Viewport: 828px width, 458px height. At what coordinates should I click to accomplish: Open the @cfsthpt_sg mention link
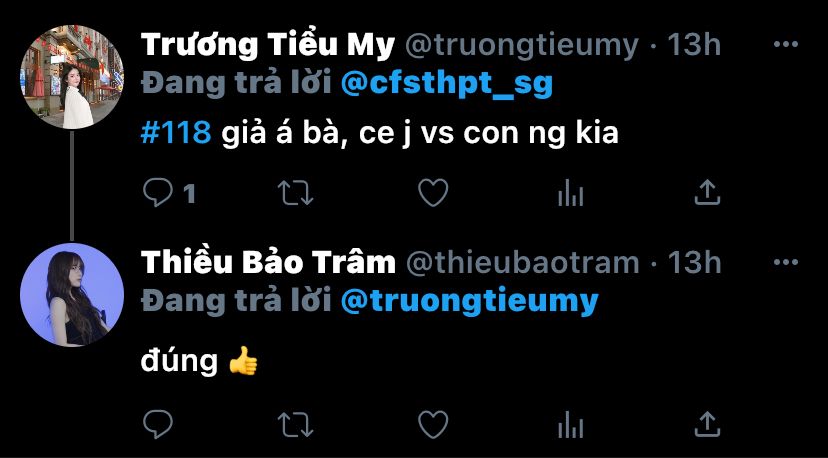click(447, 83)
